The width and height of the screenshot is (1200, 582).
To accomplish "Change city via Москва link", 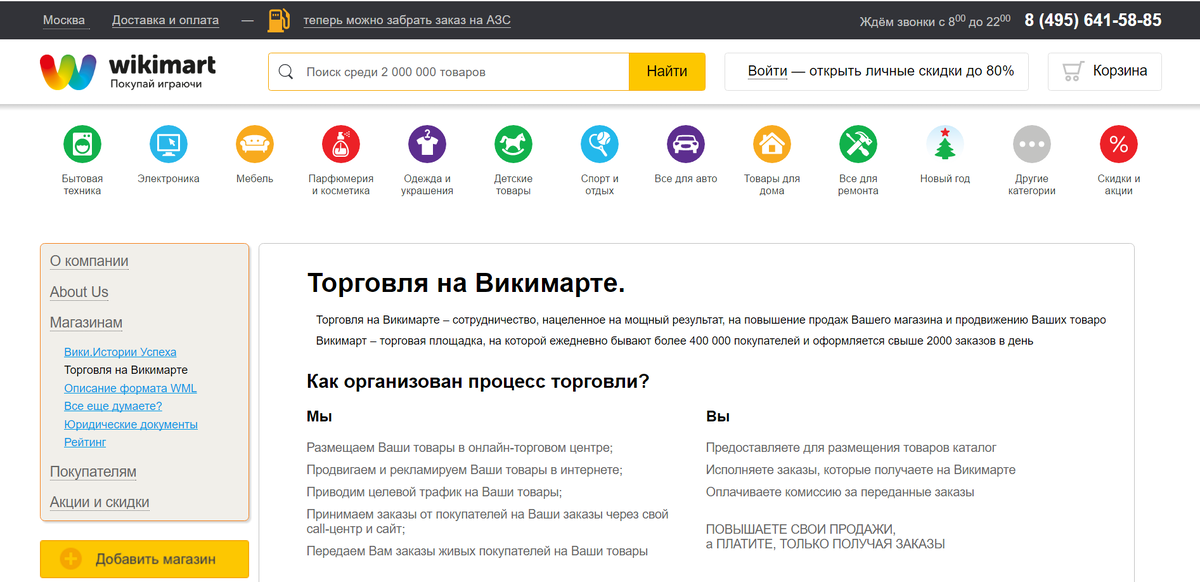I will [64, 20].
